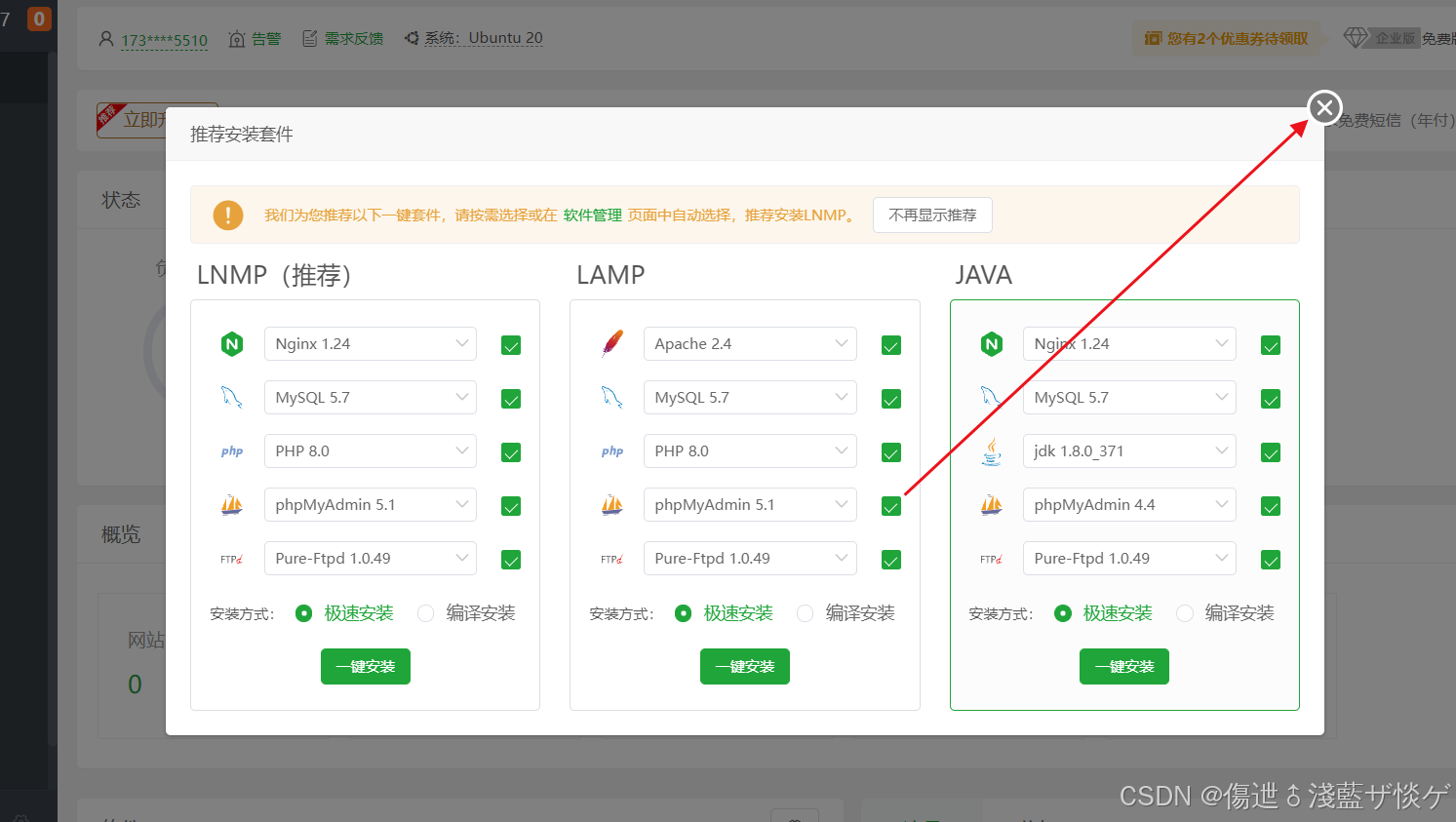Viewport: 1456px width, 822px height.
Task: Click the 系统: Ubuntu 20 header link
Action: [x=484, y=38]
